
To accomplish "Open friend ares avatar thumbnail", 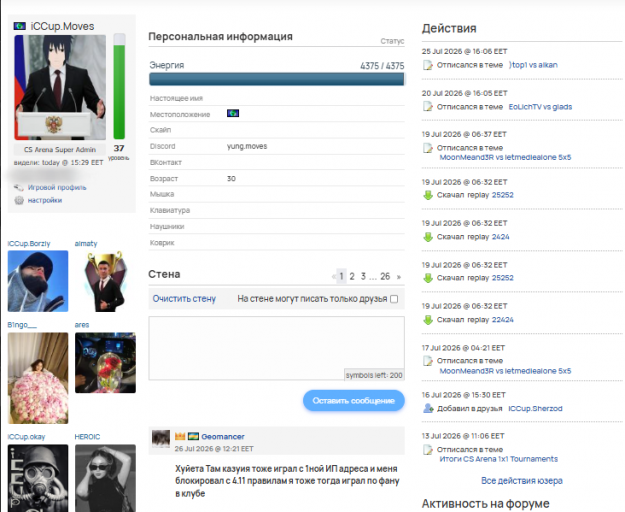I will pos(105,363).
